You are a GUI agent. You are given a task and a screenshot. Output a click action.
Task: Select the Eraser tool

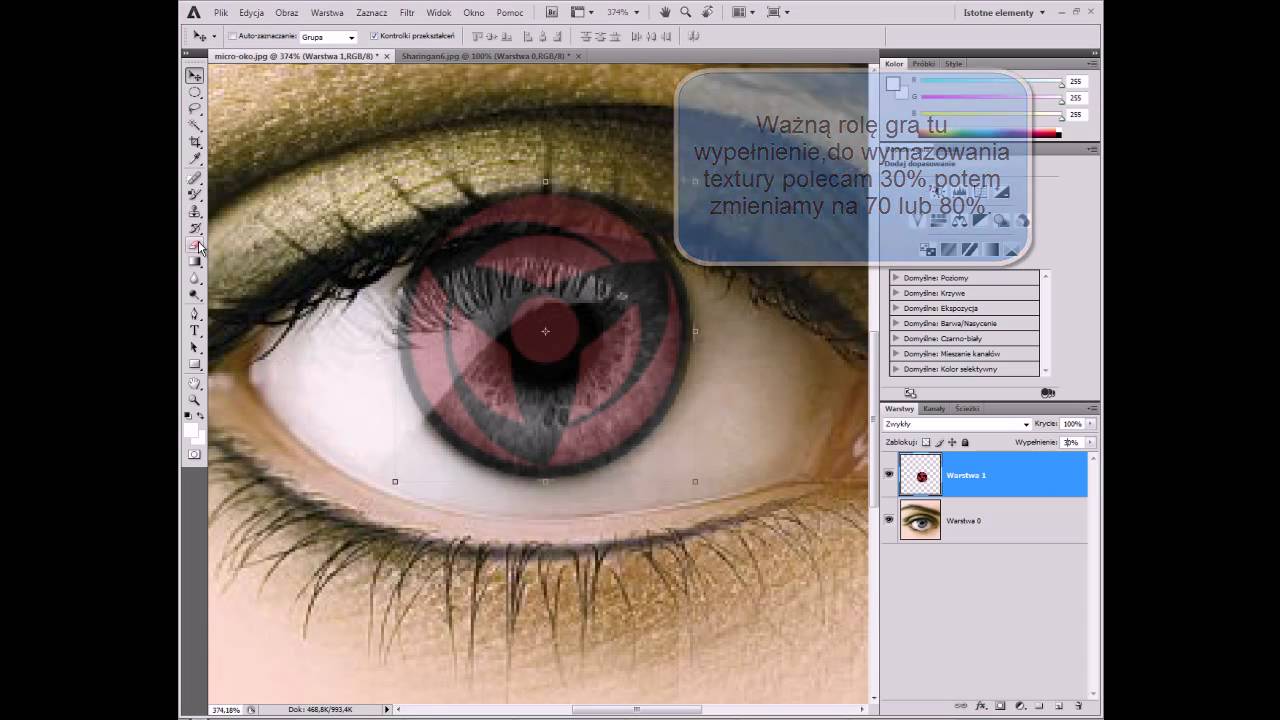pyautogui.click(x=195, y=245)
